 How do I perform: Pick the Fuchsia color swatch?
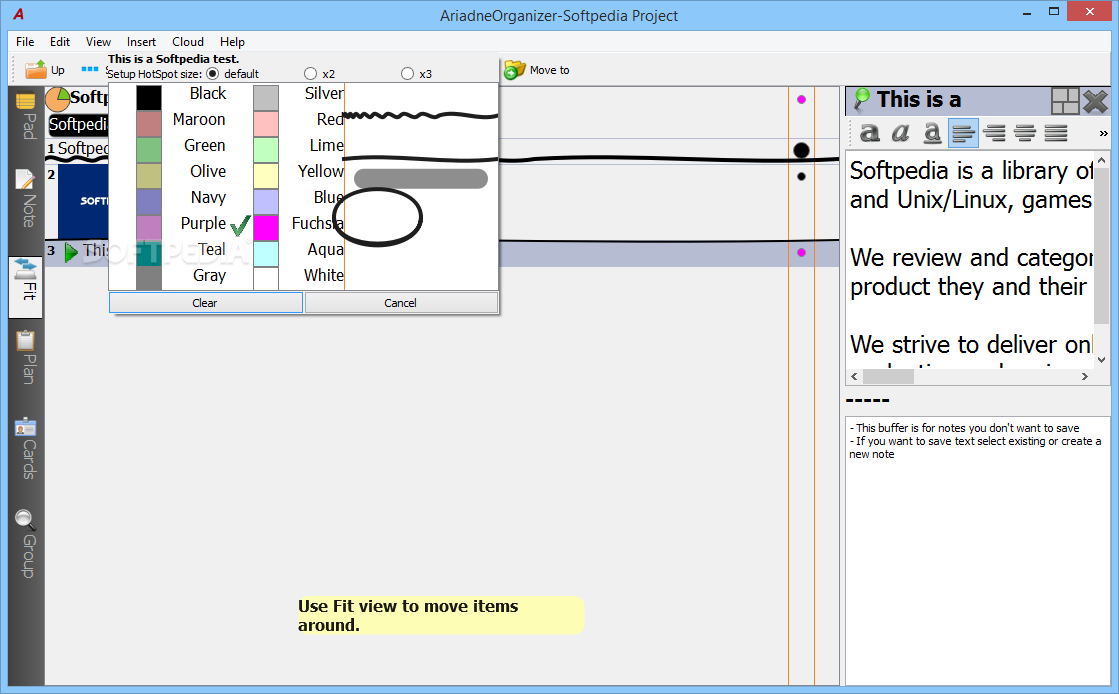266,227
